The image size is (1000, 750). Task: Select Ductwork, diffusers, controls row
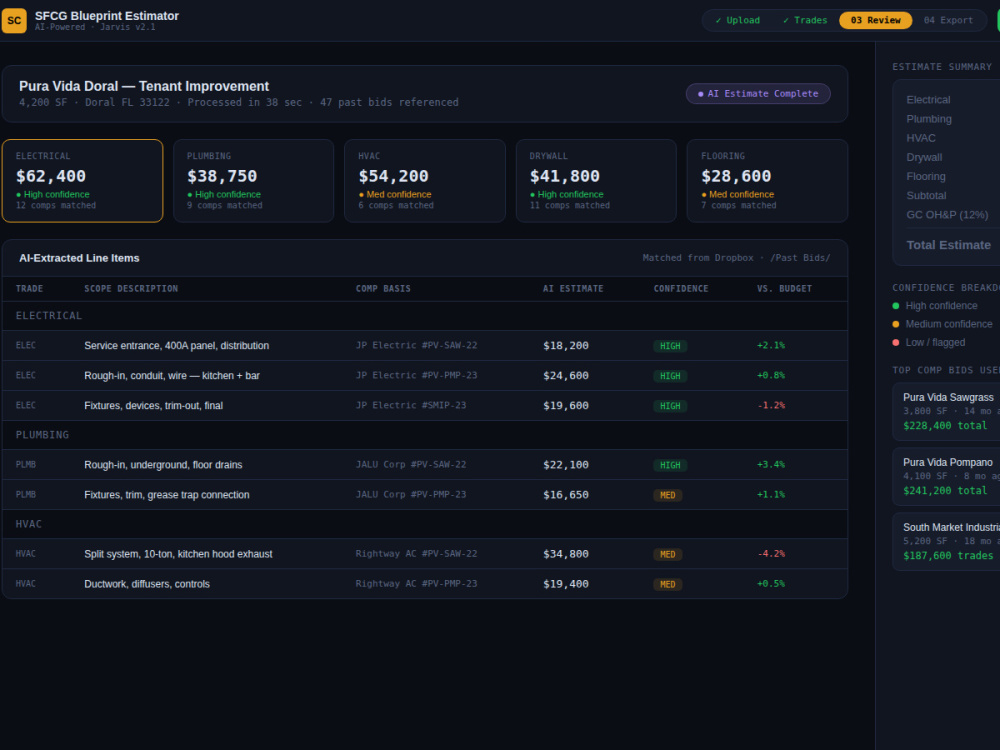(425, 584)
